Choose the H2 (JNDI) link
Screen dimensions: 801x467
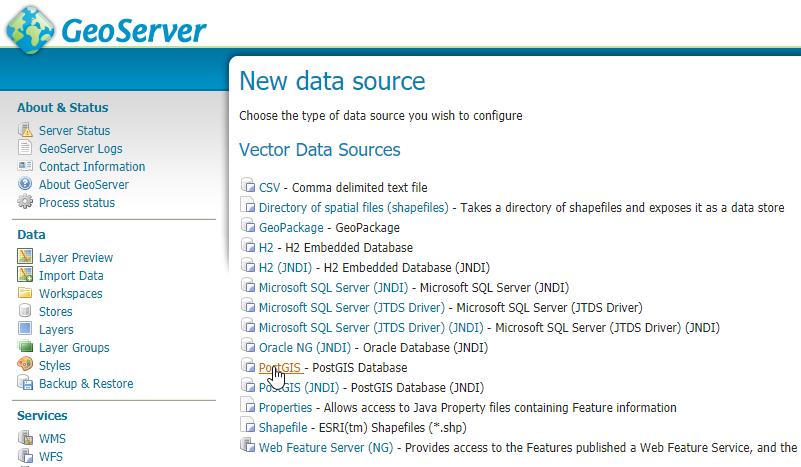click(x=285, y=268)
